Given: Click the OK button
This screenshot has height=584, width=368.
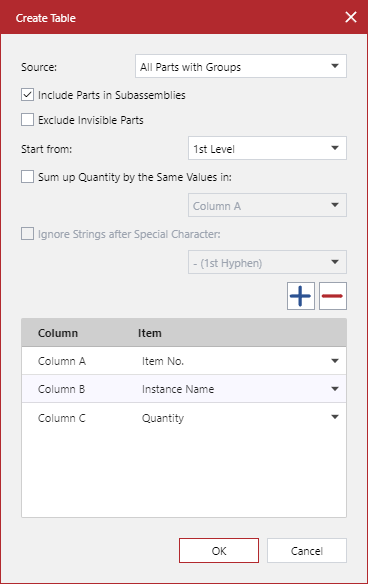Looking at the screenshot, I should click(219, 550).
